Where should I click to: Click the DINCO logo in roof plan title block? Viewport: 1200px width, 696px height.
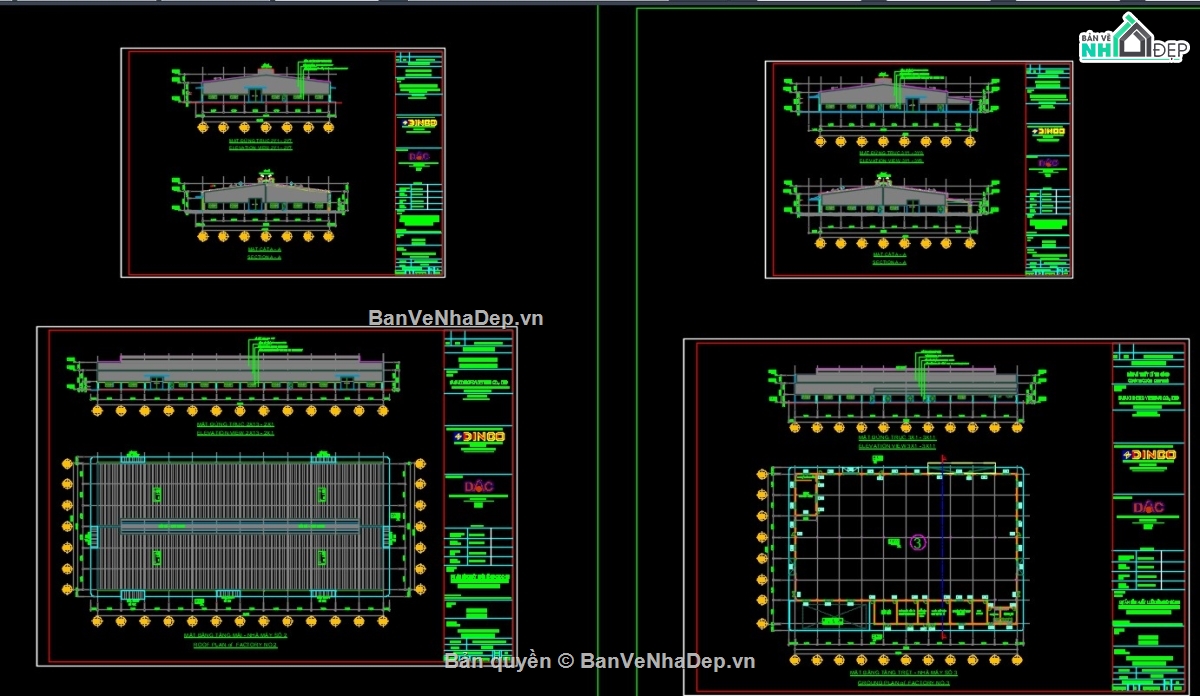point(480,437)
